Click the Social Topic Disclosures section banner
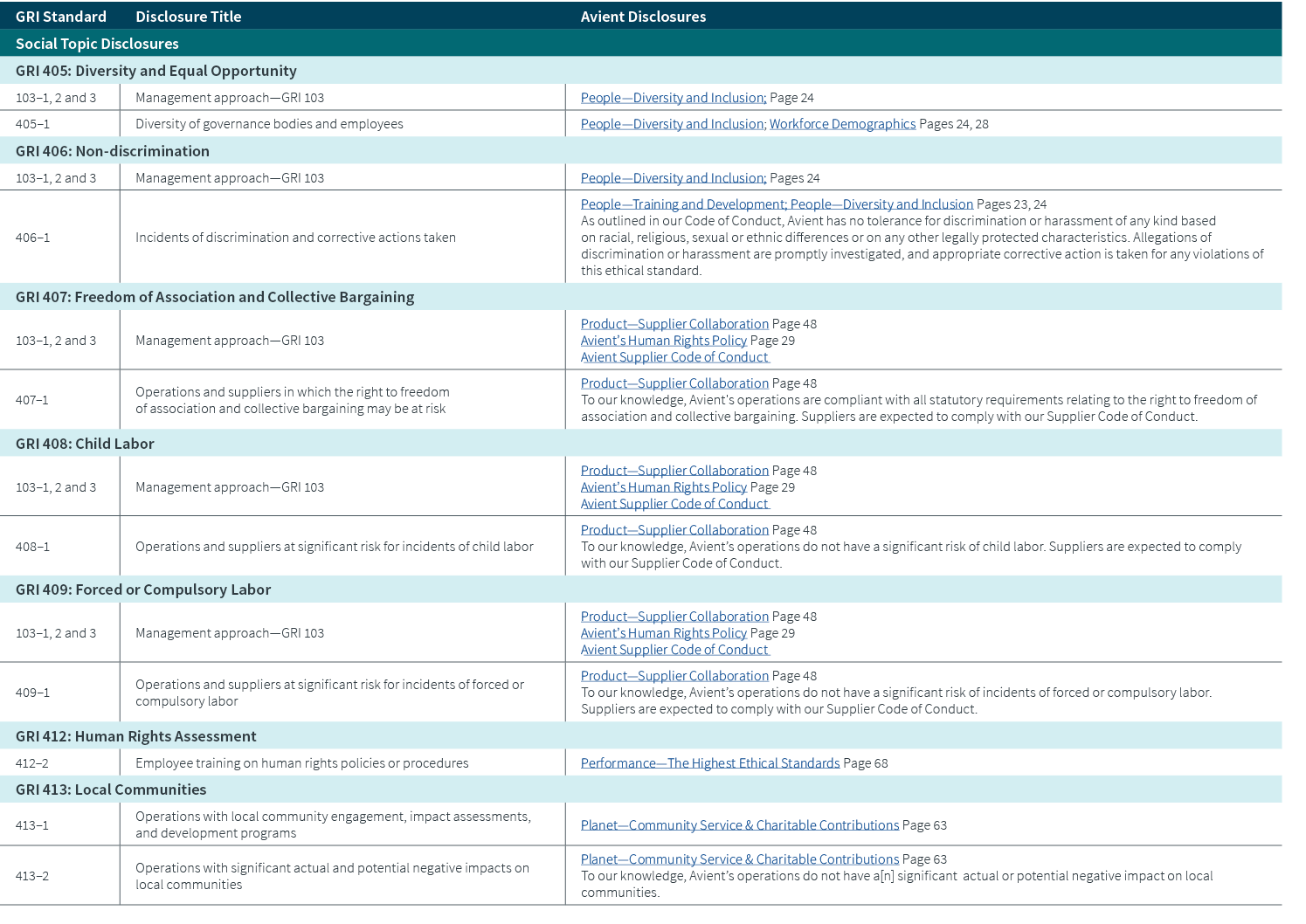Screen dimensions: 1306x924 (97, 44)
